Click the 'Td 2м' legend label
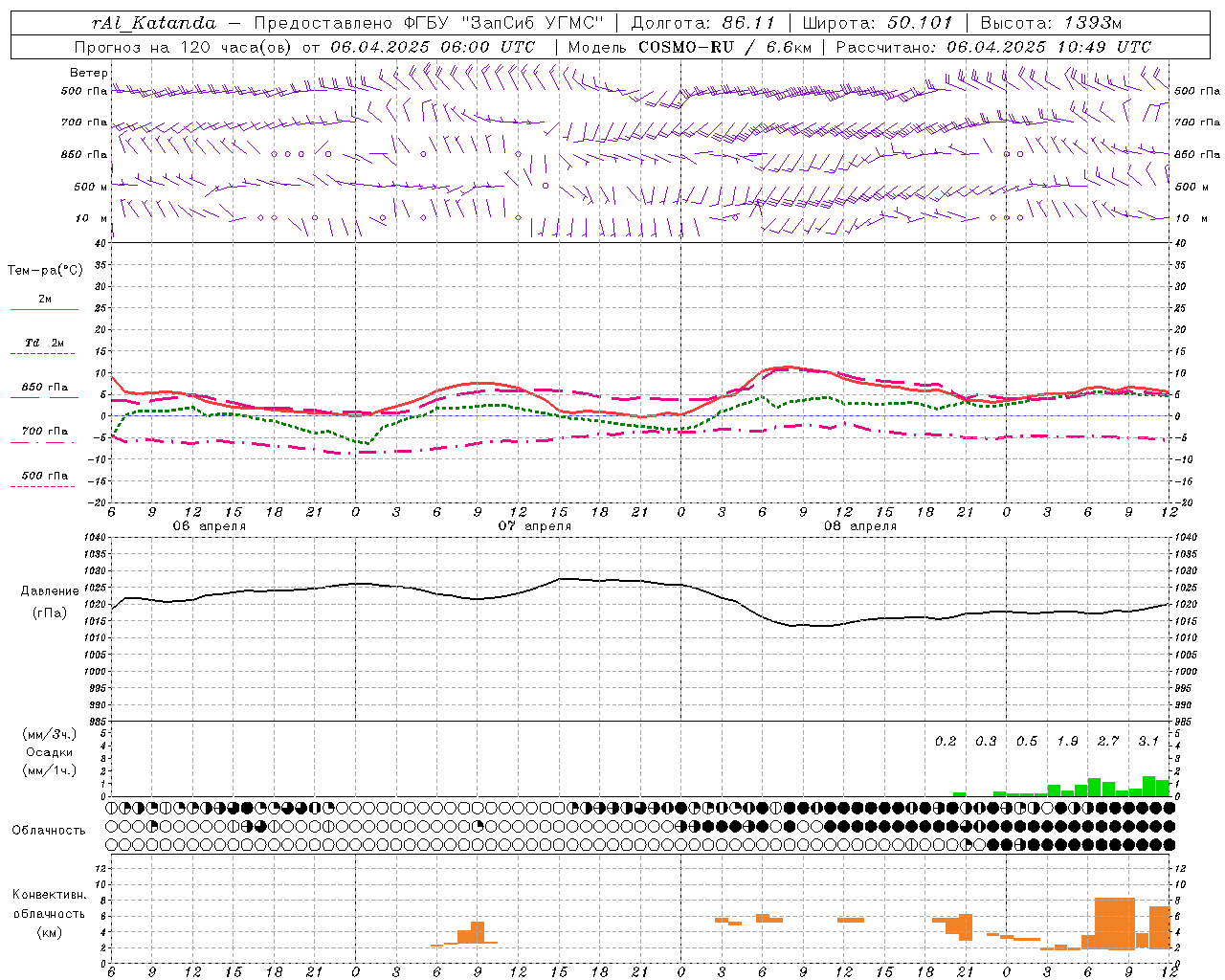1225x980 pixels. click(45, 343)
